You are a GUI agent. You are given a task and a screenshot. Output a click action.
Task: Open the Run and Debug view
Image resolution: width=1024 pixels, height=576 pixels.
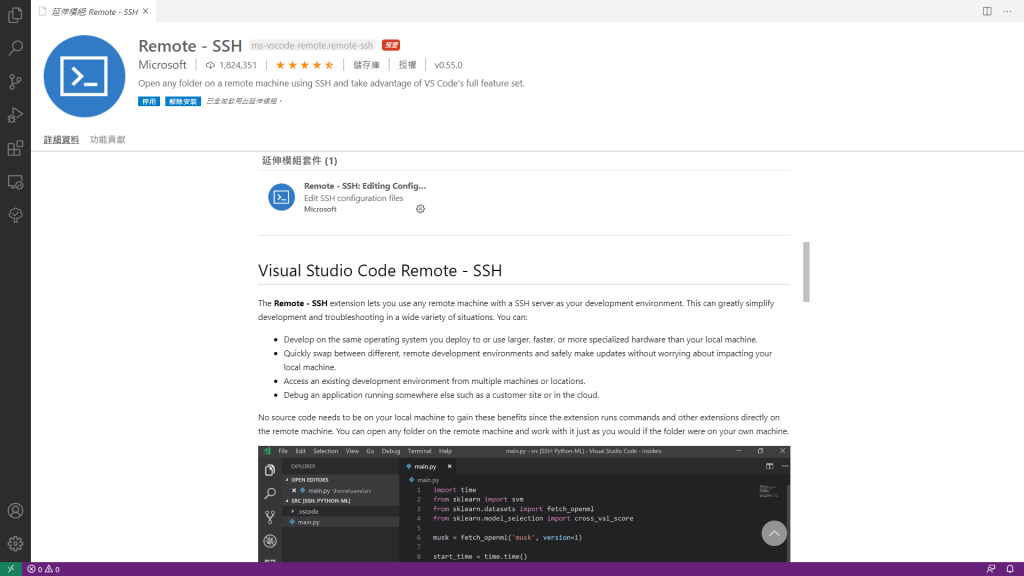click(15, 114)
